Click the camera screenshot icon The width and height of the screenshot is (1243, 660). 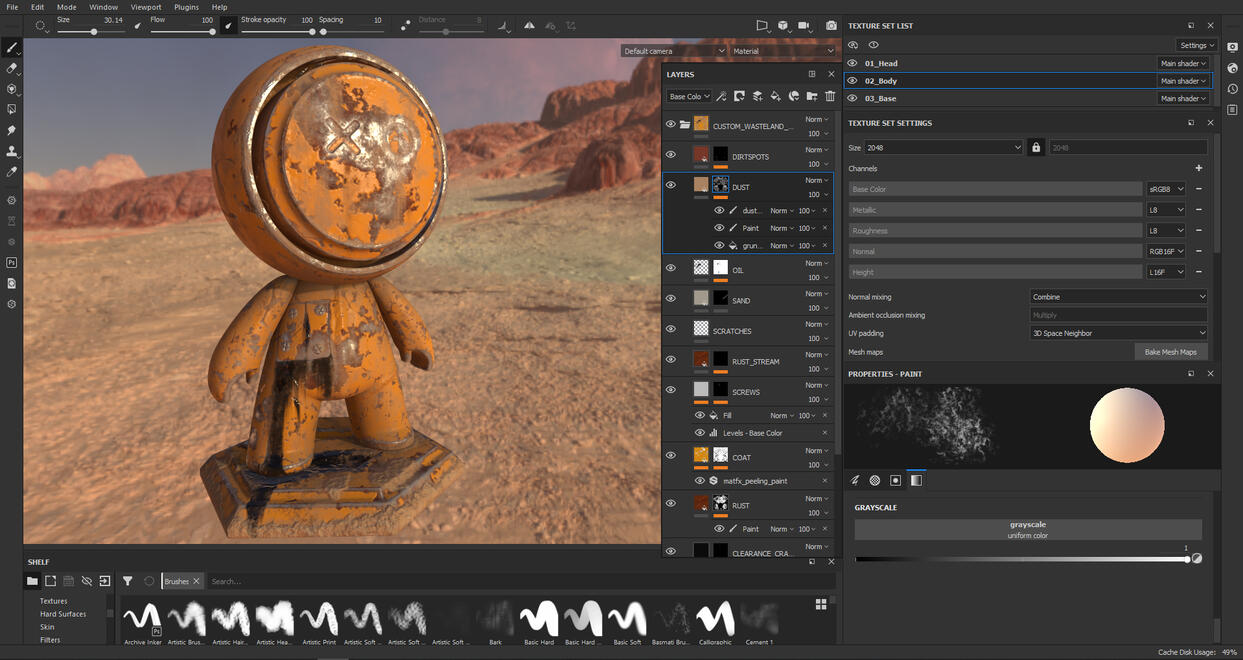tap(830, 25)
